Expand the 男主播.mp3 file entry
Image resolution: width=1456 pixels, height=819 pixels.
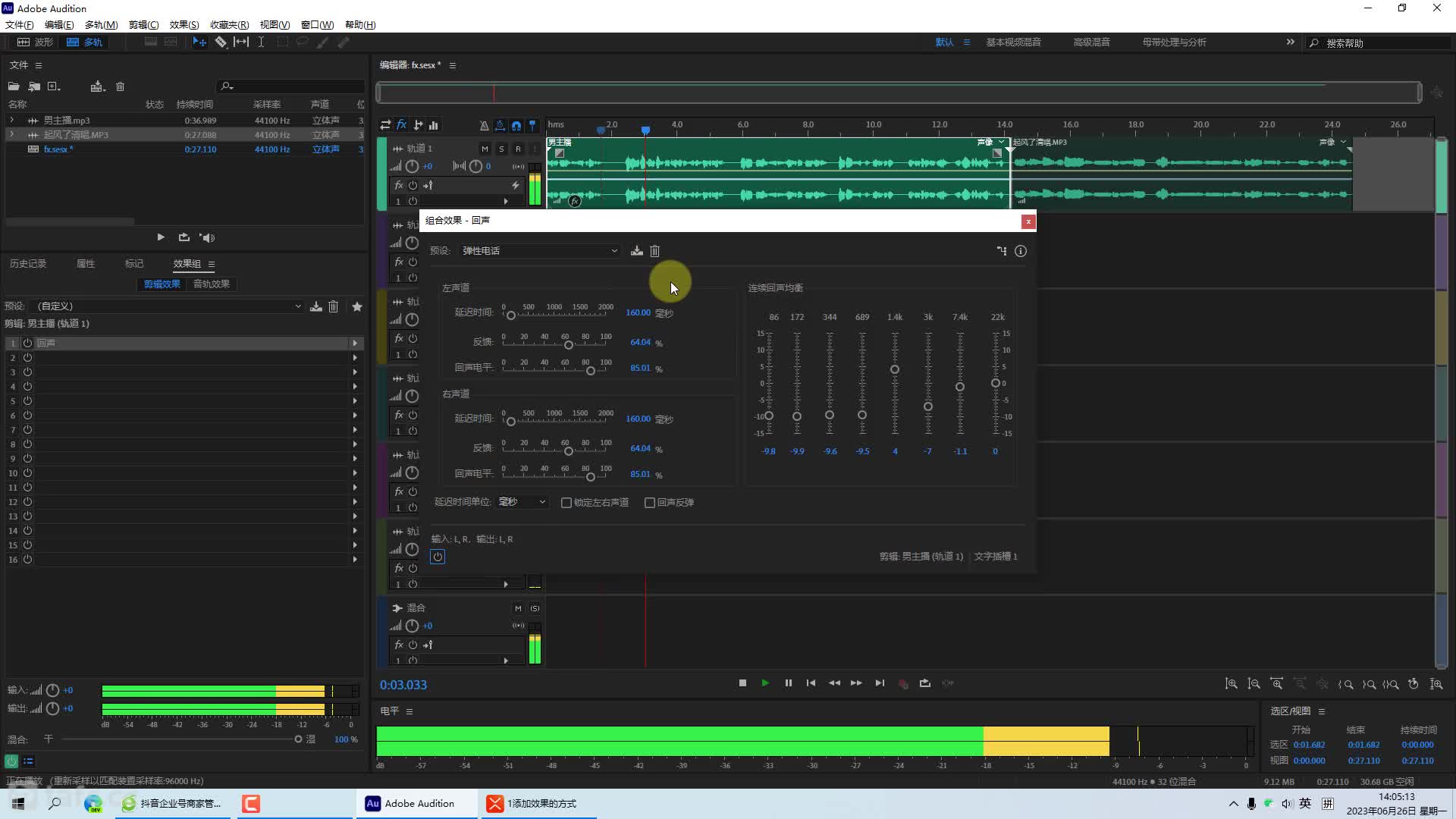click(11, 121)
